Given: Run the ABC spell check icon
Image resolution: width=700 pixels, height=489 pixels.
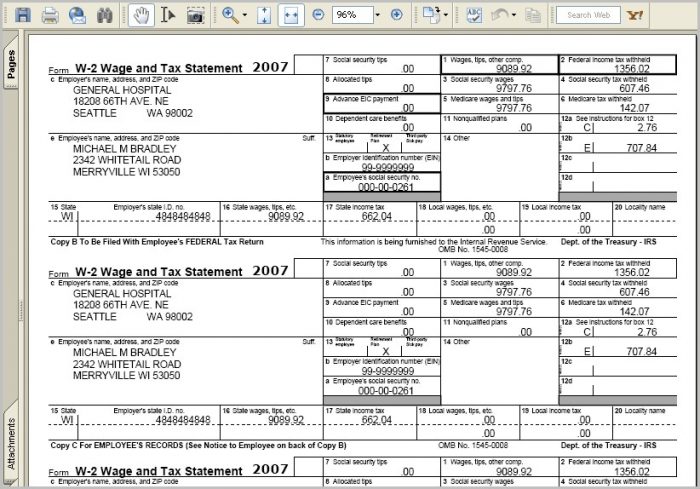Looking at the screenshot, I should click(474, 15).
